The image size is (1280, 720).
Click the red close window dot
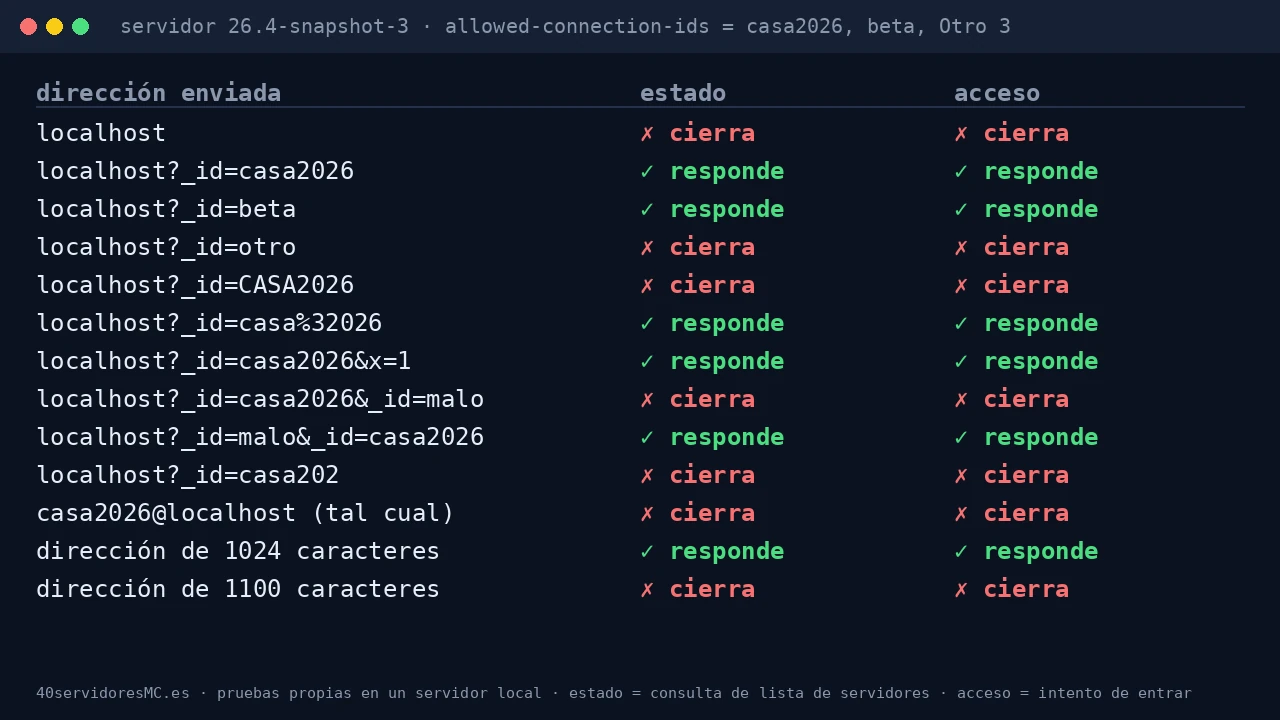point(28,27)
